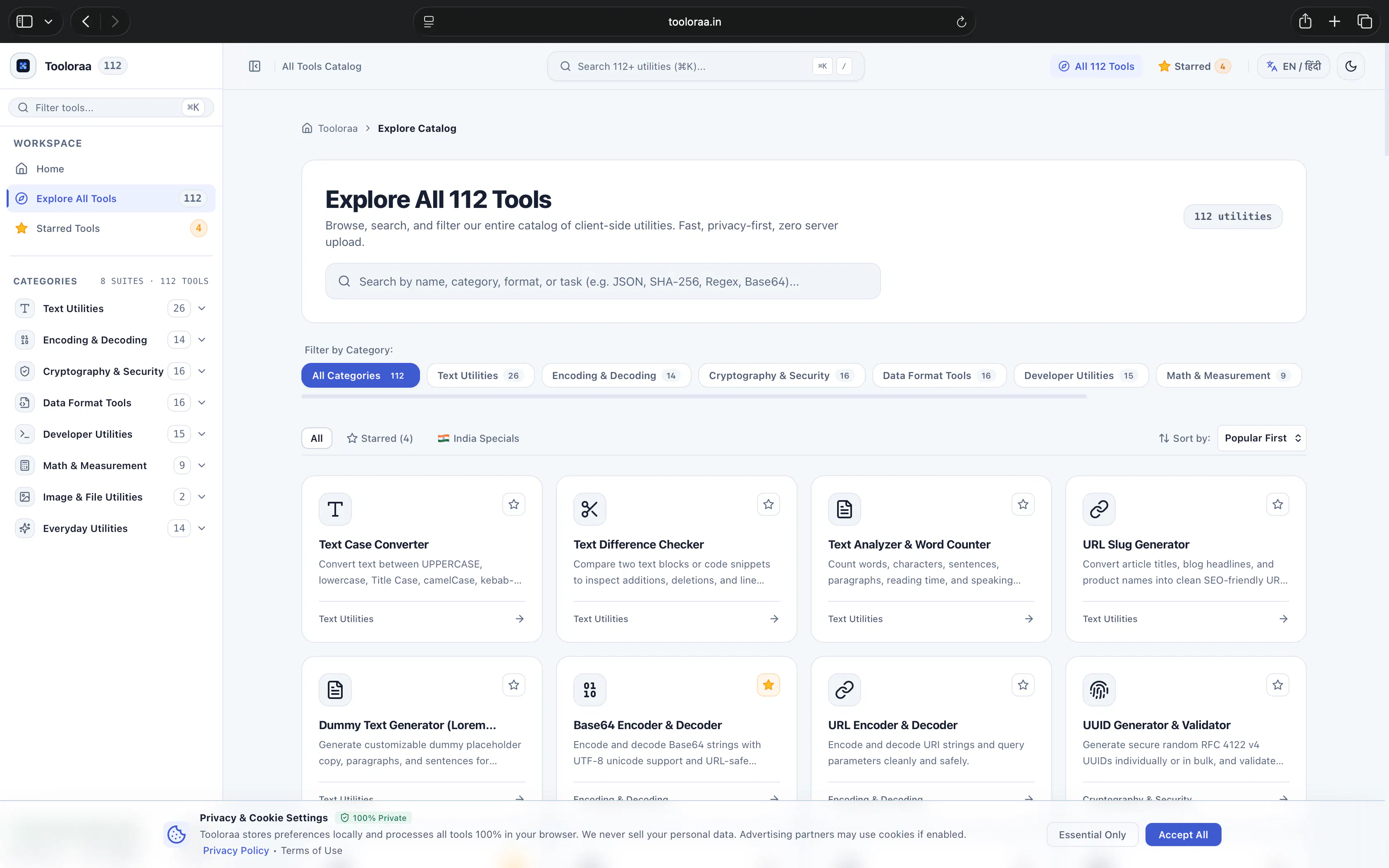Click Essential Only button

1092,835
